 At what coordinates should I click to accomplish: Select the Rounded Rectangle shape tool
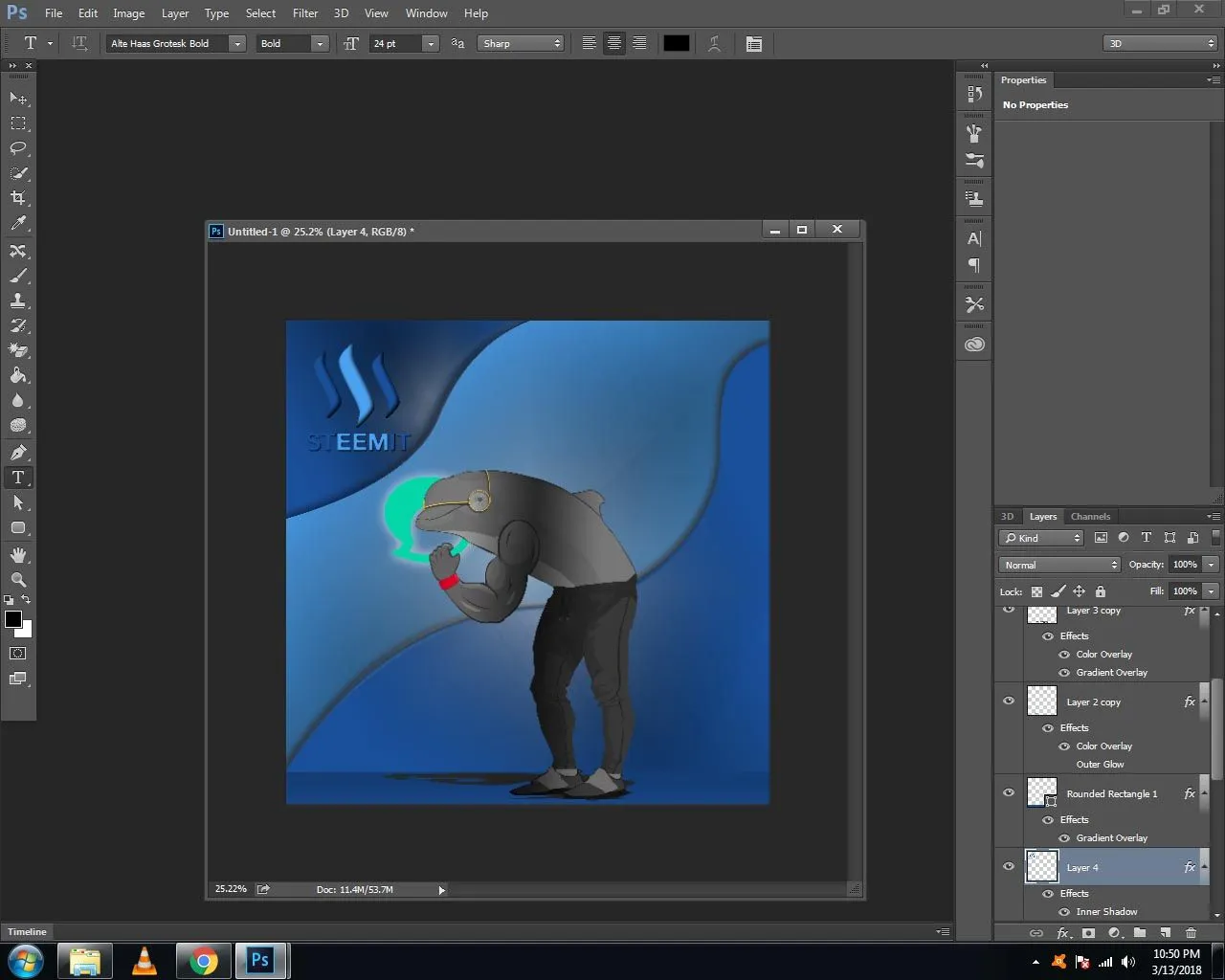click(x=18, y=527)
